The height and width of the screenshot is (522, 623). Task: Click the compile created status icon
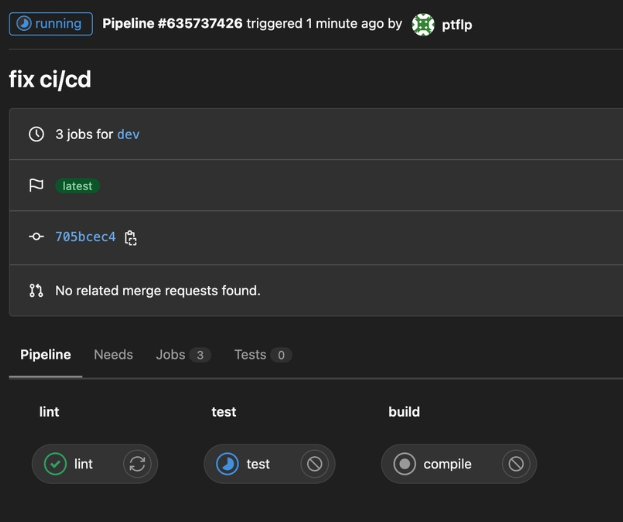(405, 464)
